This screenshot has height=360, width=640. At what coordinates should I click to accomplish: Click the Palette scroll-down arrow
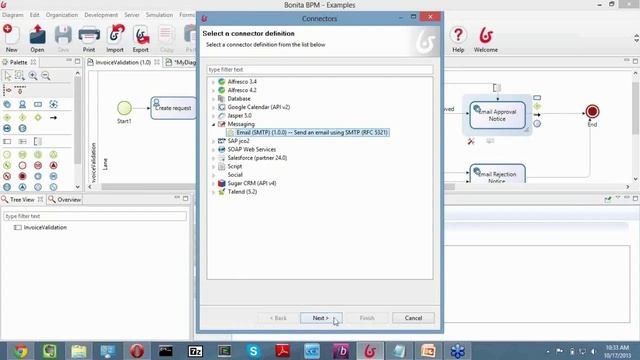click(78, 187)
